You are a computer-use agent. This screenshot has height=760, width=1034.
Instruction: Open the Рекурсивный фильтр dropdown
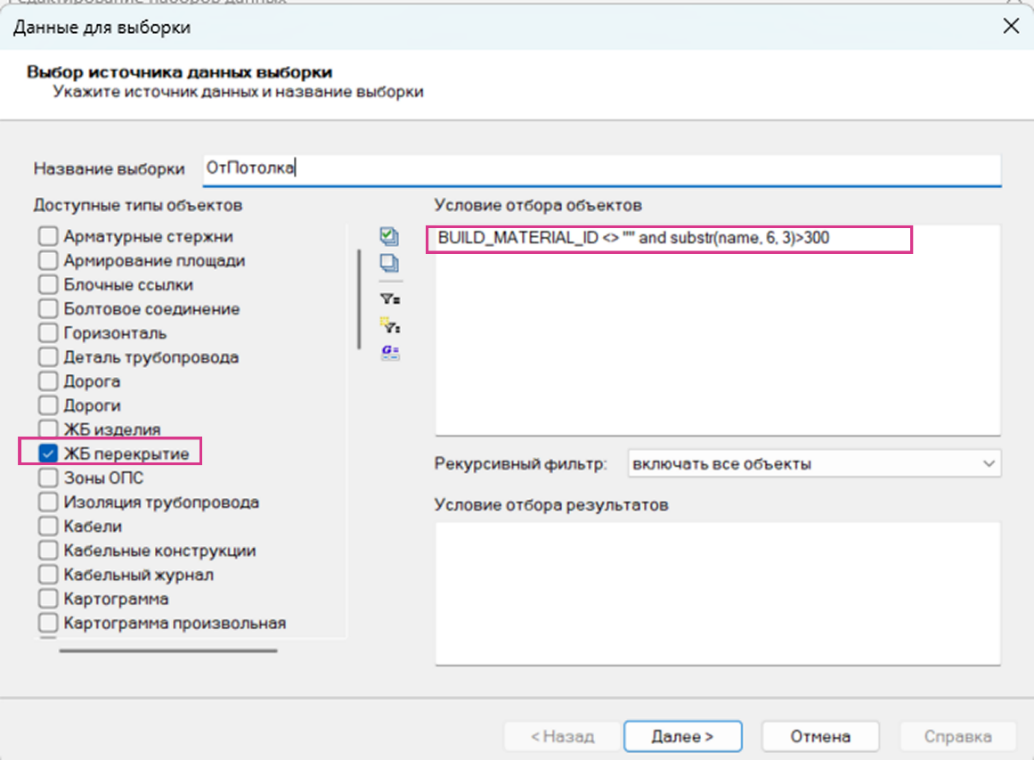[814, 464]
